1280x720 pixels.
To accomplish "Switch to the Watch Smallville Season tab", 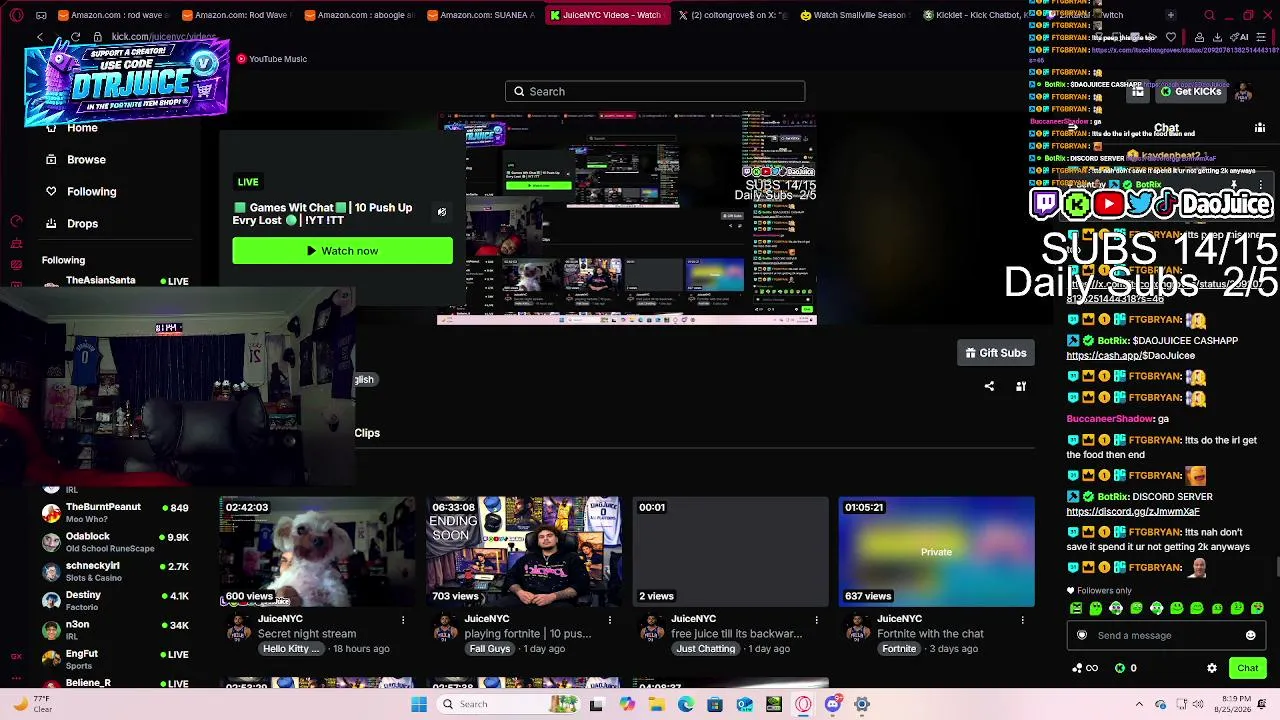I will 853,15.
